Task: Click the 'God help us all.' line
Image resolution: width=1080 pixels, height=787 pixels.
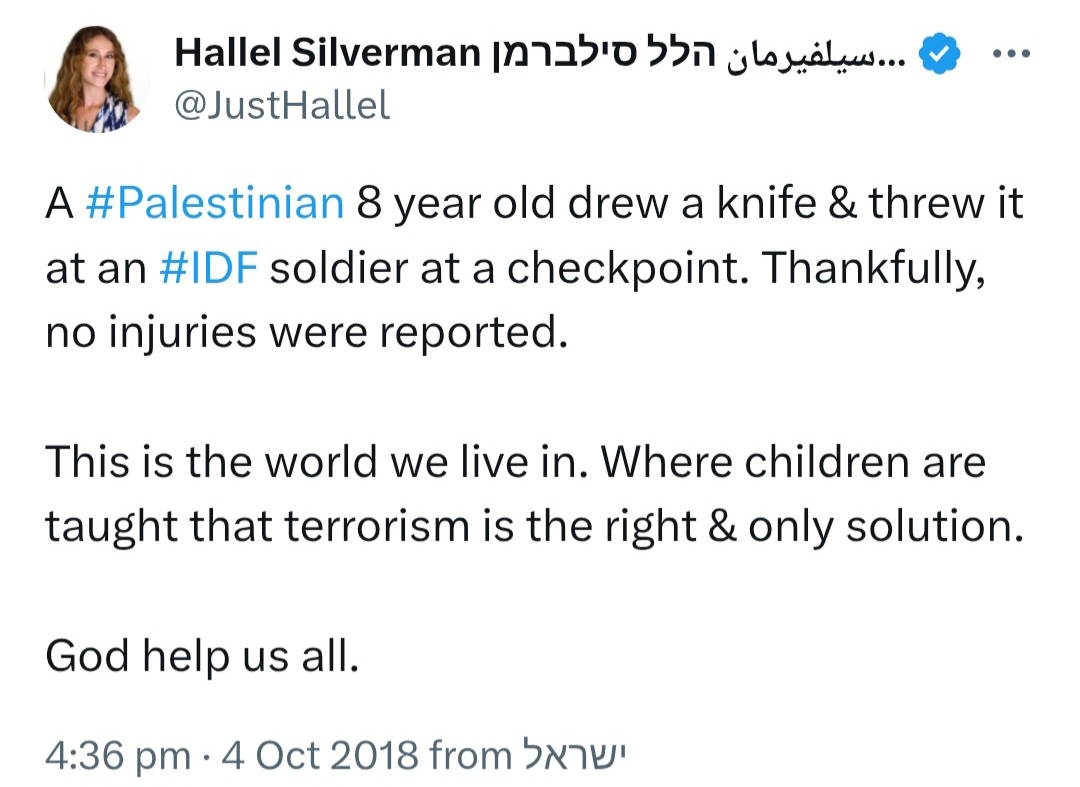Action: 202,655
